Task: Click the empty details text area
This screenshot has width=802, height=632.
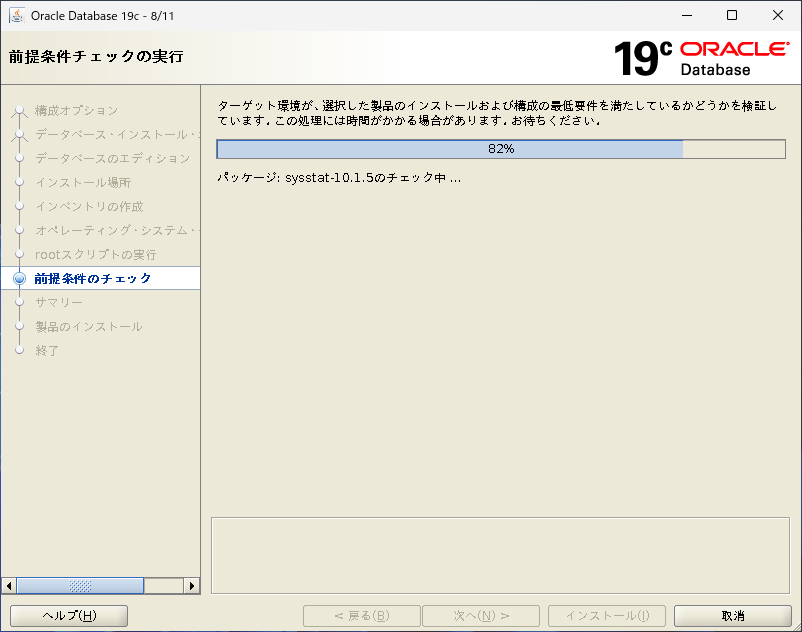Action: (x=500, y=555)
